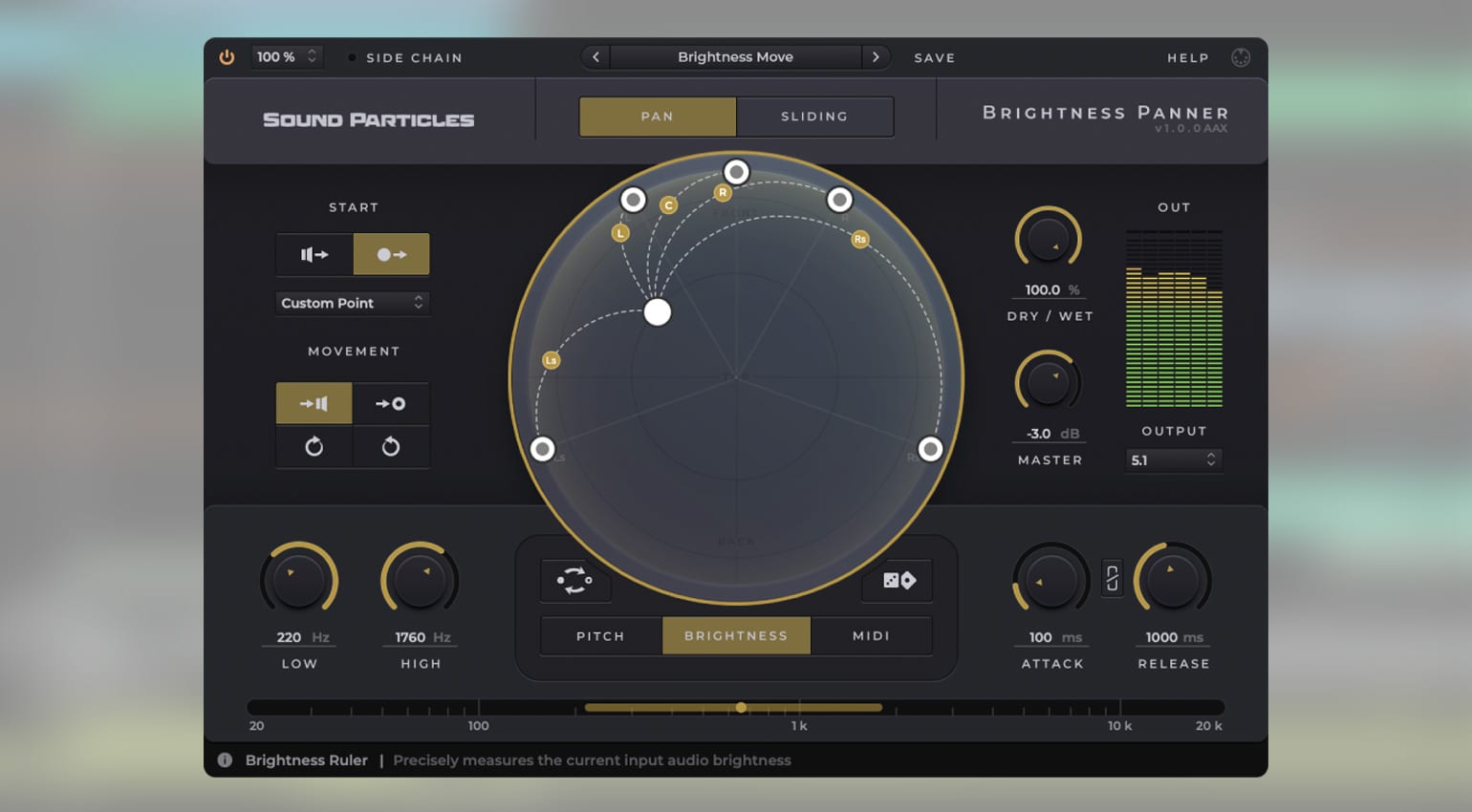Choose the move-to-point movement icon
The width and height of the screenshot is (1472, 812).
[391, 404]
